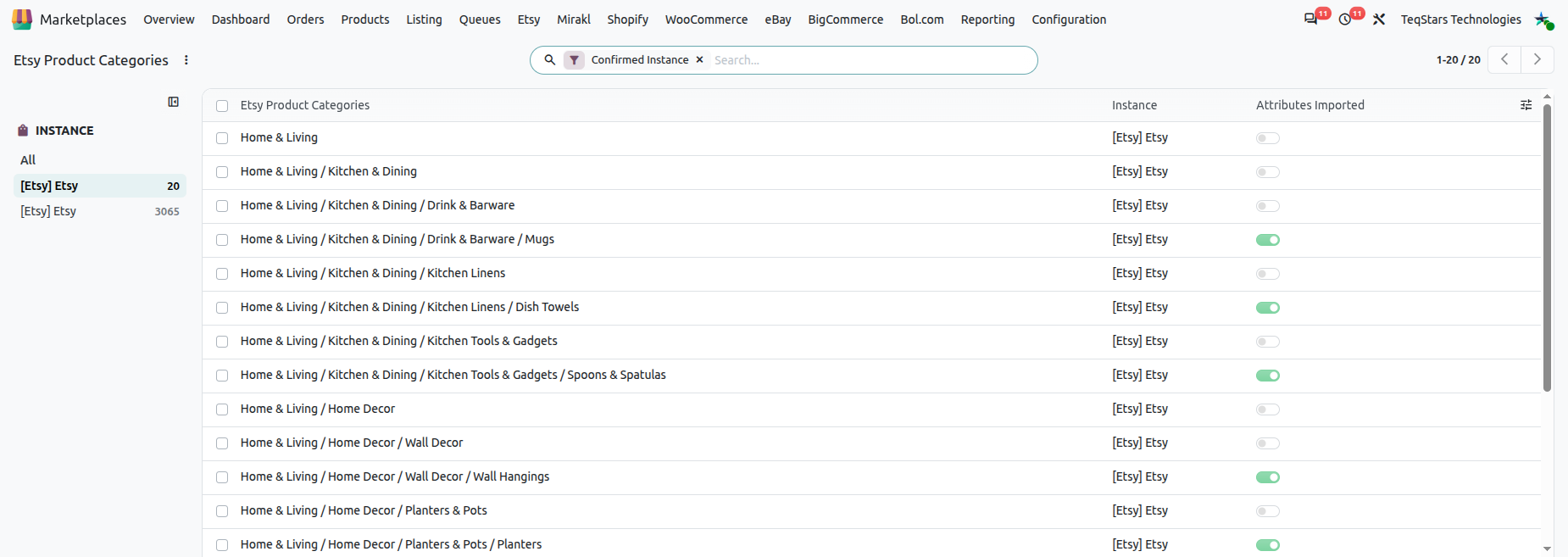Toggle Attributes Imported for Kitchen Linens row

[1268, 274]
